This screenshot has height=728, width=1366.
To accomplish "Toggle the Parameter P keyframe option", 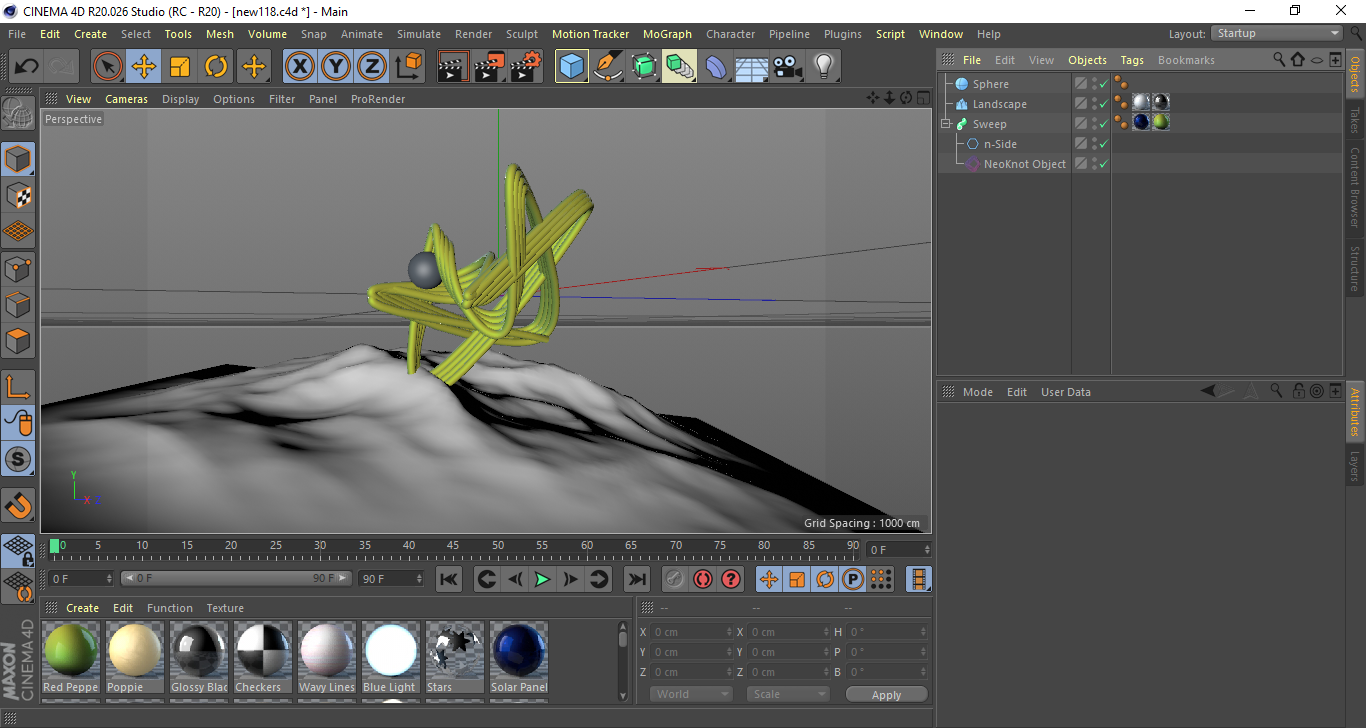I will pyautogui.click(x=853, y=579).
